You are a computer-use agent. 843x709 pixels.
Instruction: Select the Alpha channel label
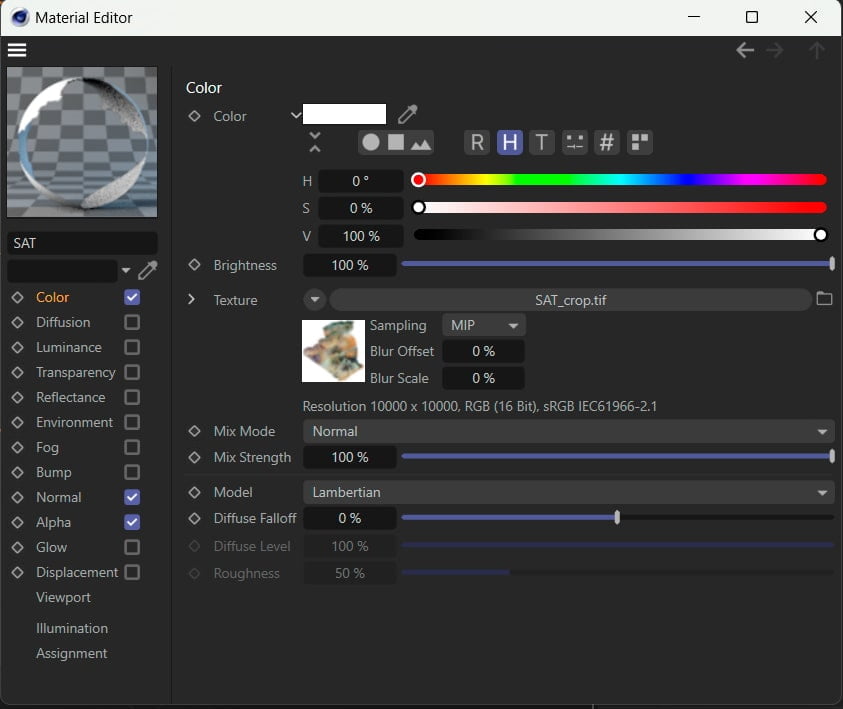pos(53,522)
